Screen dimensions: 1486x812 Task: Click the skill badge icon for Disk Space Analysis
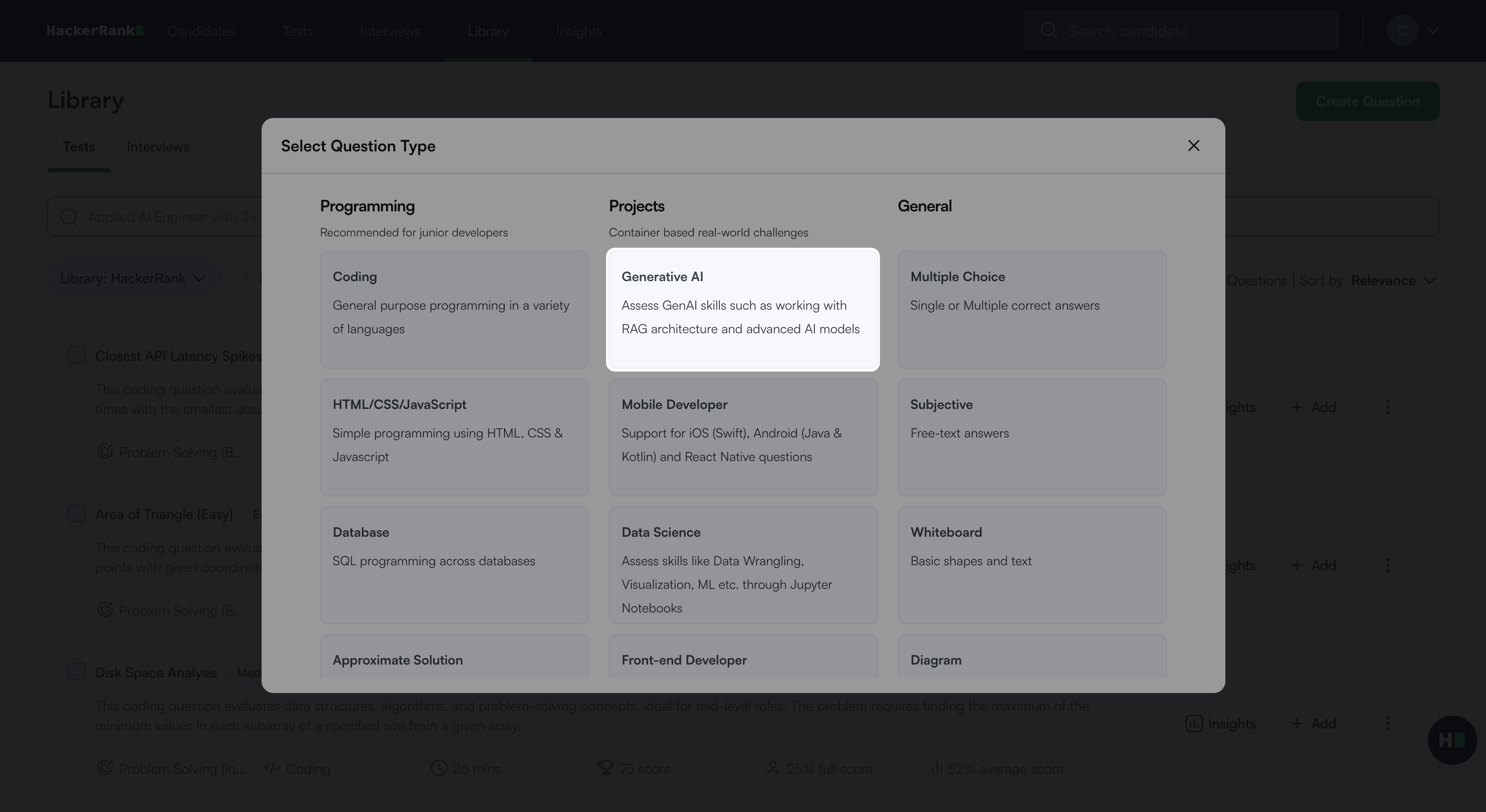tap(105, 768)
